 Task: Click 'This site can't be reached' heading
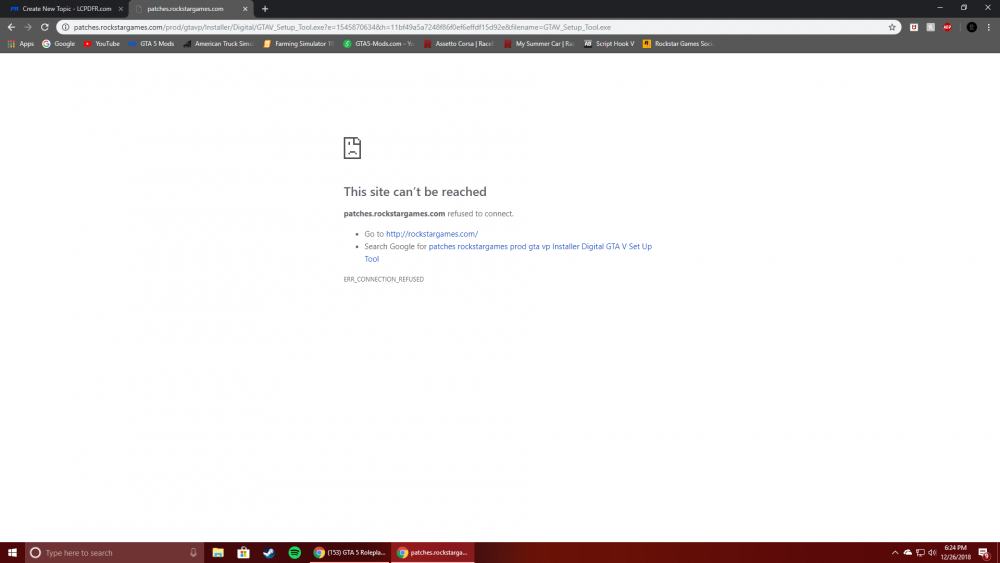[415, 192]
